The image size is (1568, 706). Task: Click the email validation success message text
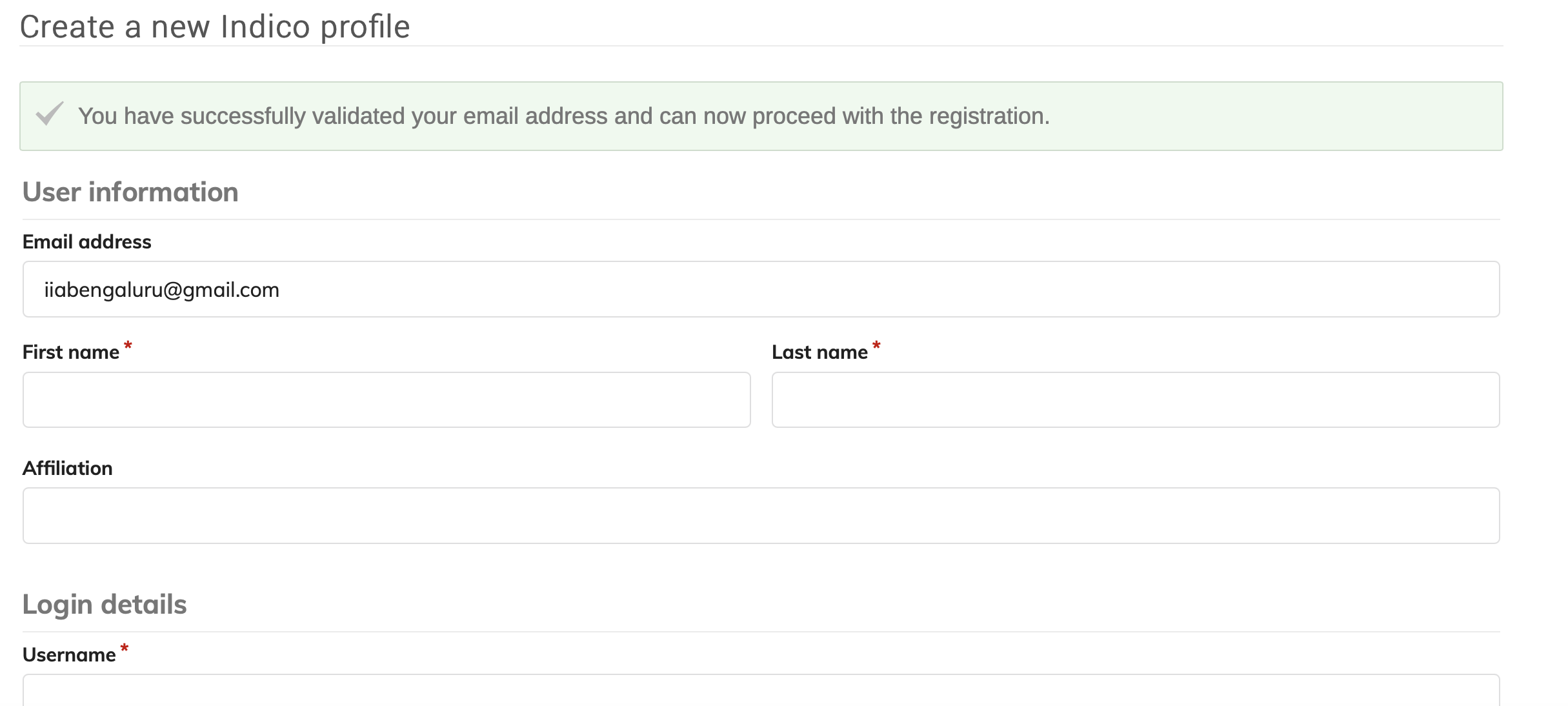click(x=563, y=116)
